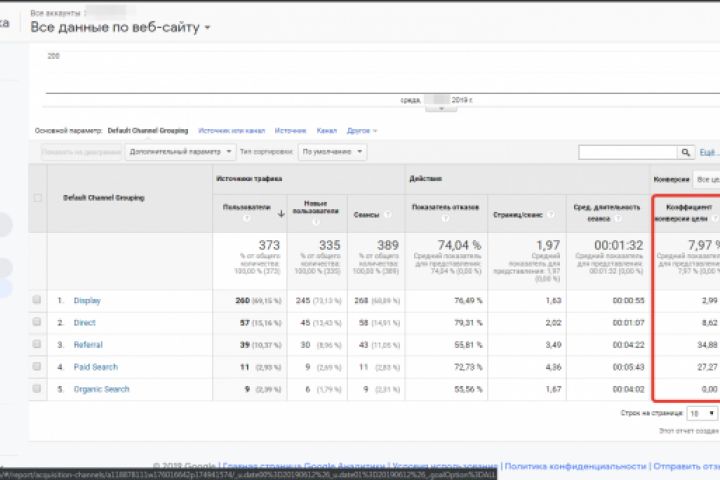Check the Direct row checkbox
Image resolution: width=720 pixels, height=480 pixels.
37,322
